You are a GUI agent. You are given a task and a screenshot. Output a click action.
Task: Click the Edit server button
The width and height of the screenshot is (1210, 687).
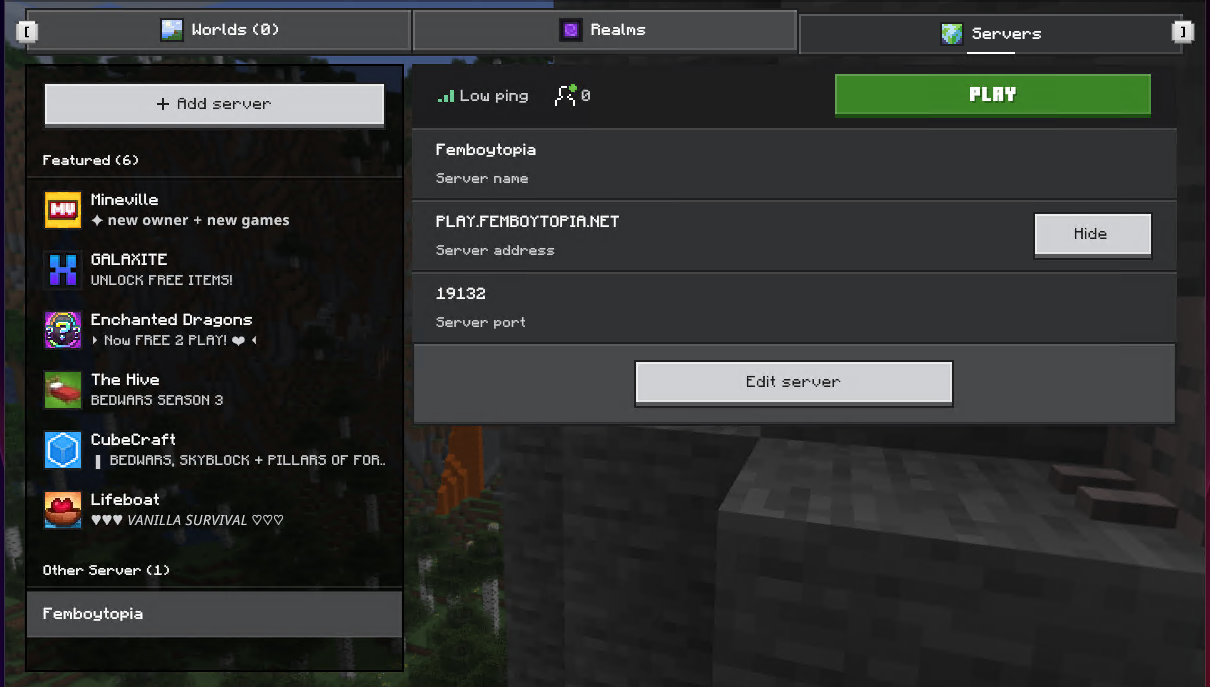(793, 382)
